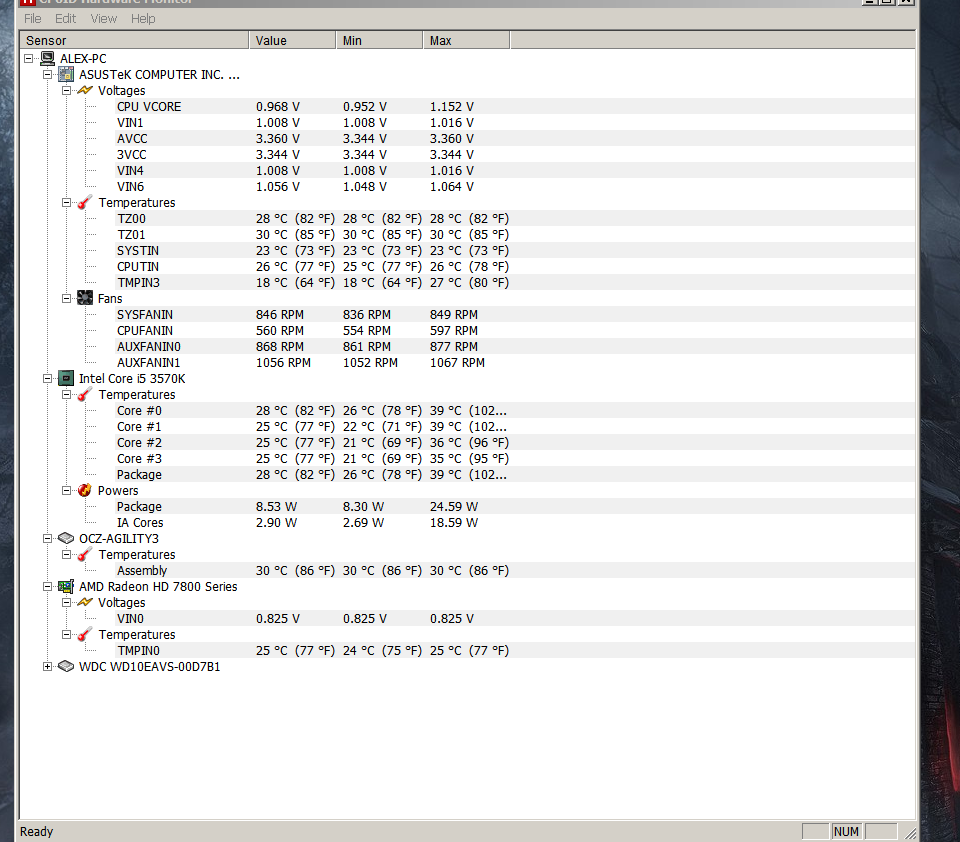This screenshot has height=842, width=960.
Task: Click the Ready status bar text
Action: [37, 832]
